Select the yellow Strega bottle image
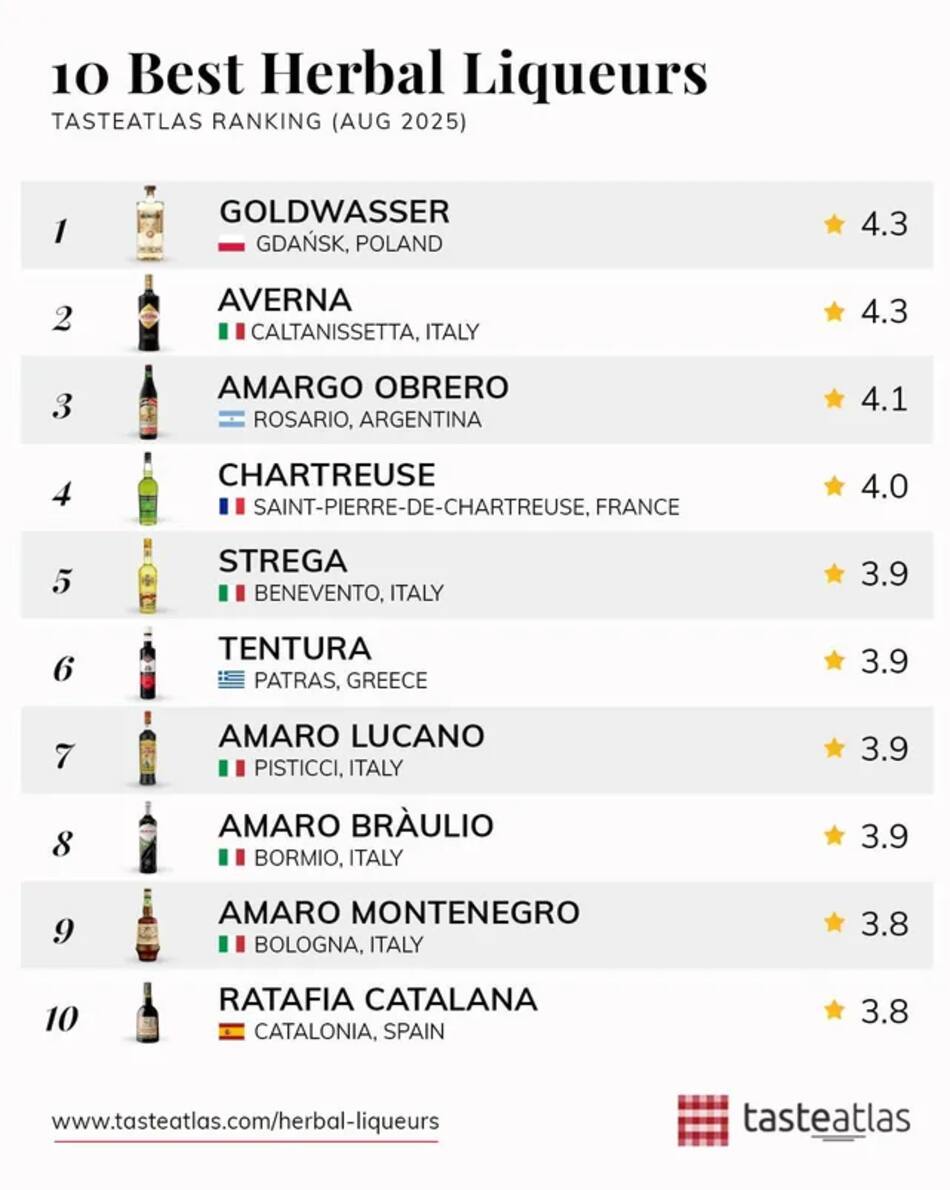Screen dimensions: 950x1190 tap(148, 575)
